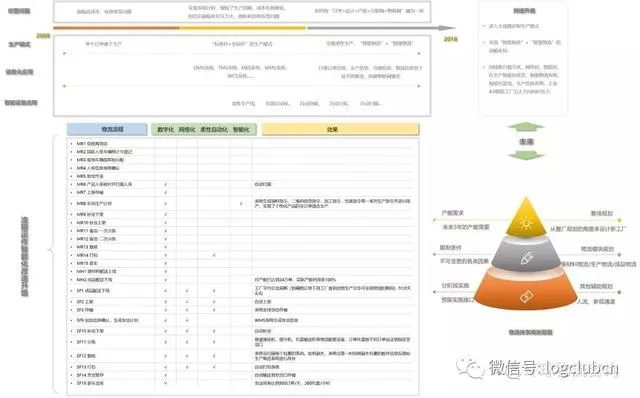Click the 智能化 column heading

click(241, 129)
